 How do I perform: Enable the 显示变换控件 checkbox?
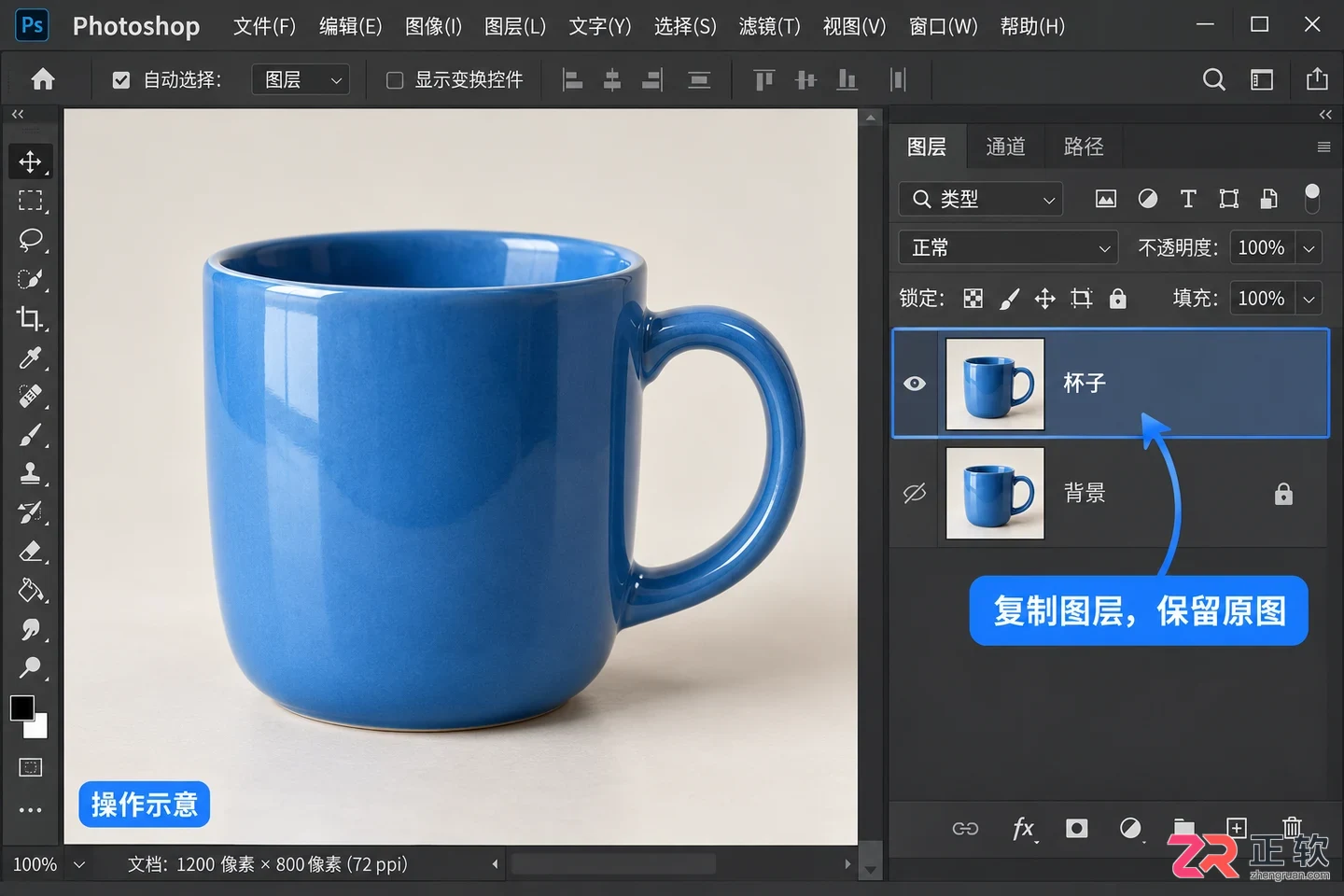[x=395, y=80]
